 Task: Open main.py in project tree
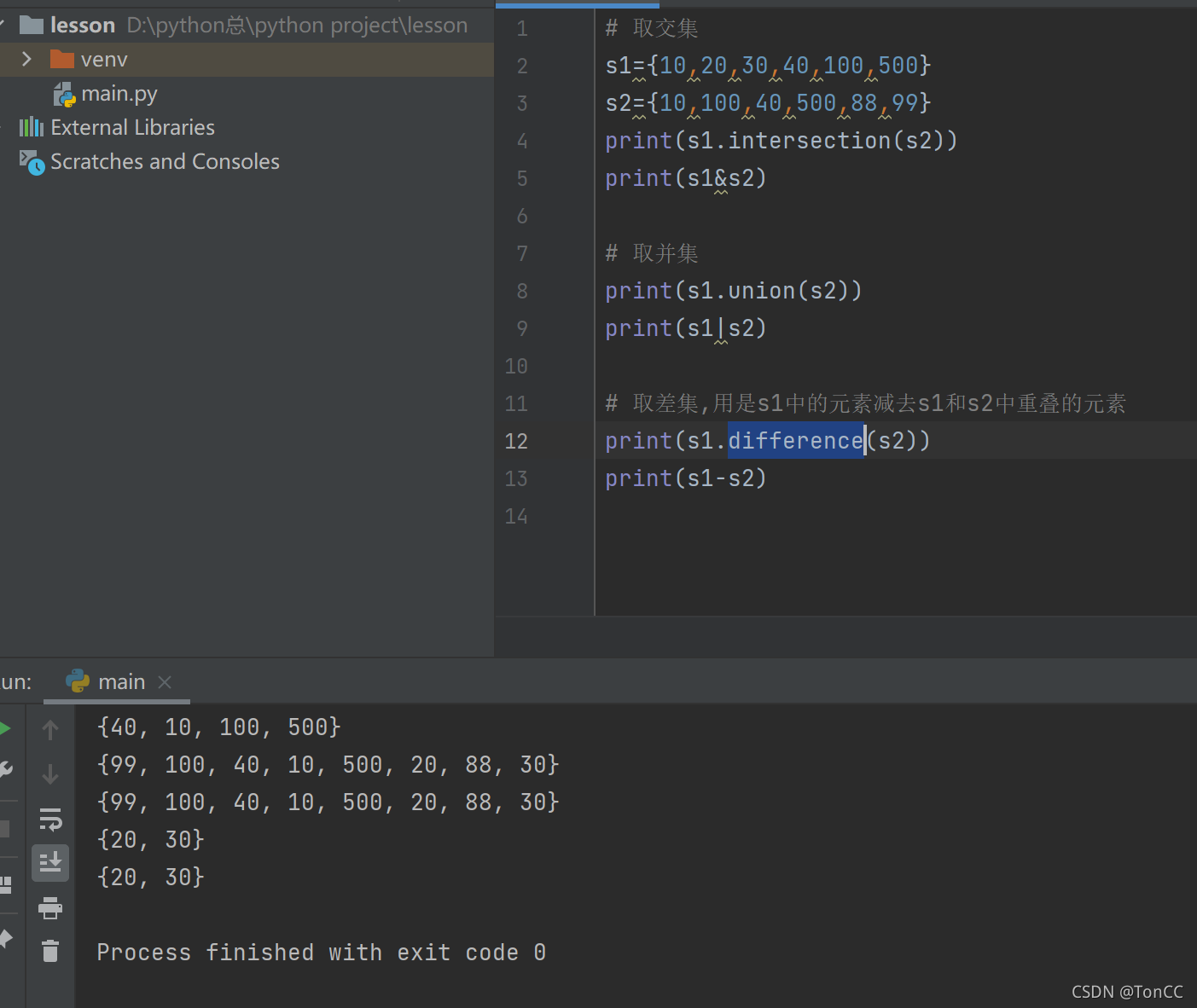point(119,94)
